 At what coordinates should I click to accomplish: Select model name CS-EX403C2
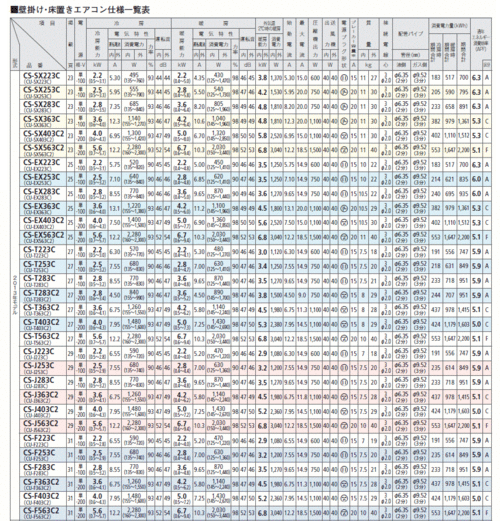[x=43, y=221]
